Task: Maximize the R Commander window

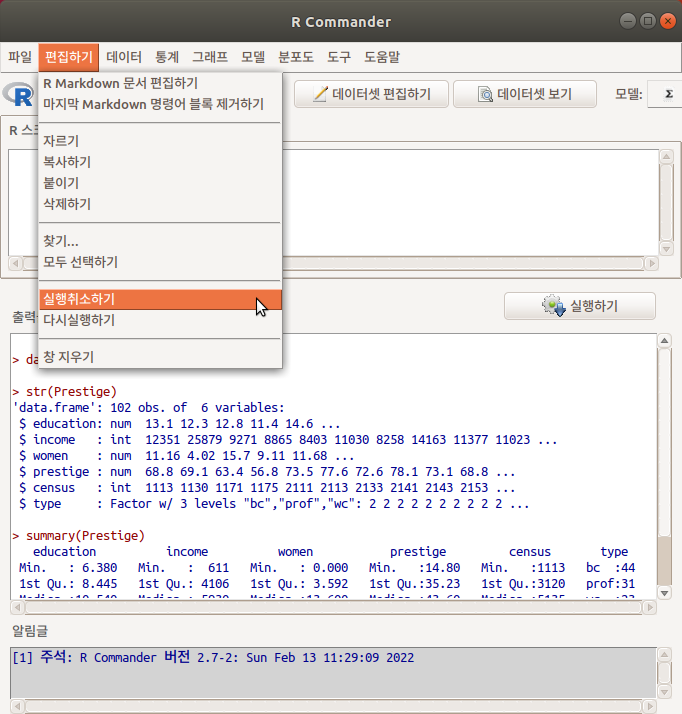Action: click(647, 21)
